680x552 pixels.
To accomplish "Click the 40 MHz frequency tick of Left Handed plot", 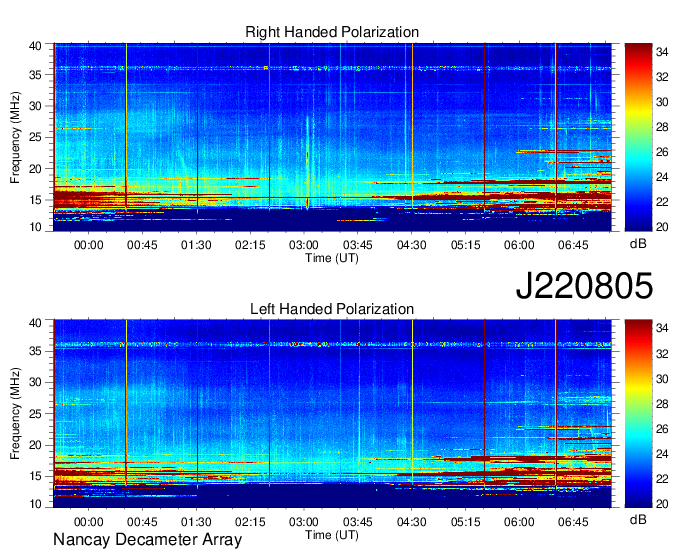I will pyautogui.click(x=36, y=322).
